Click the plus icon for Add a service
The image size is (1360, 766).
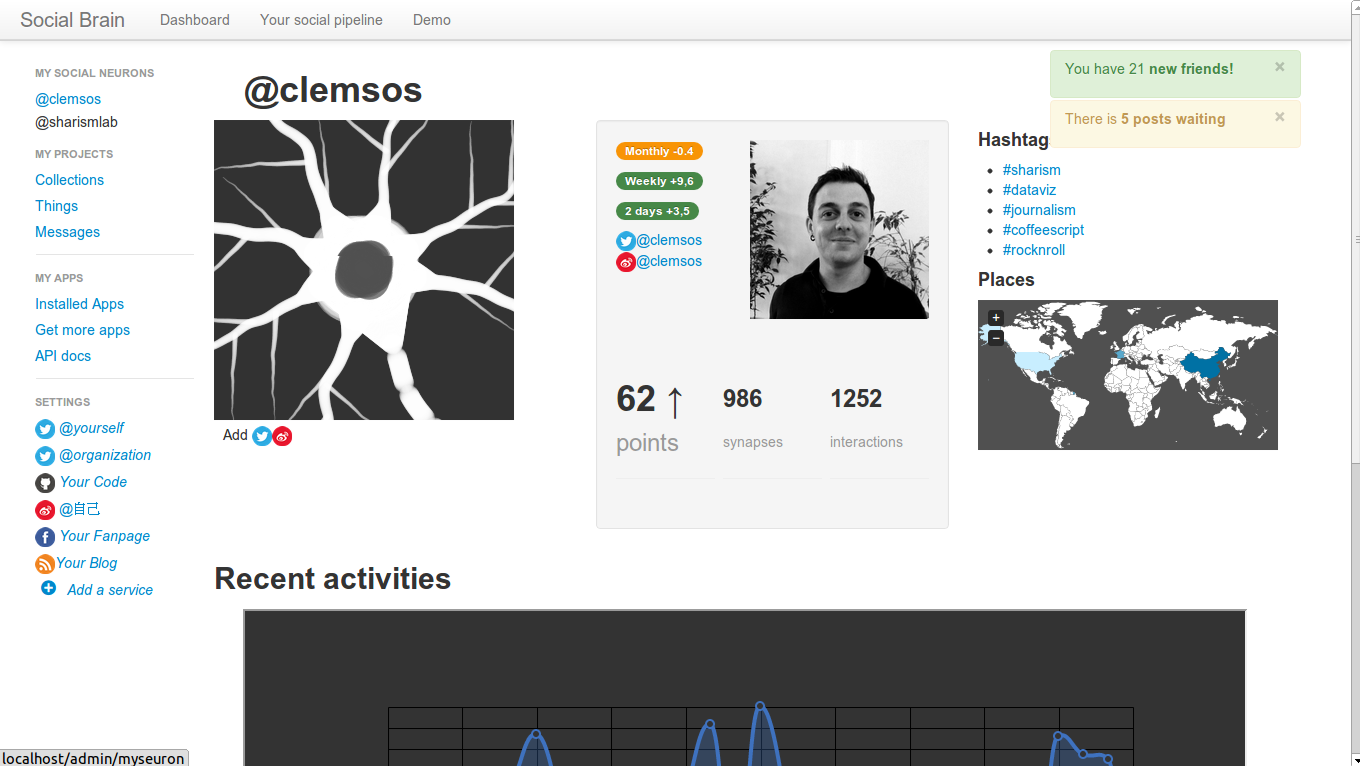[x=48, y=589]
